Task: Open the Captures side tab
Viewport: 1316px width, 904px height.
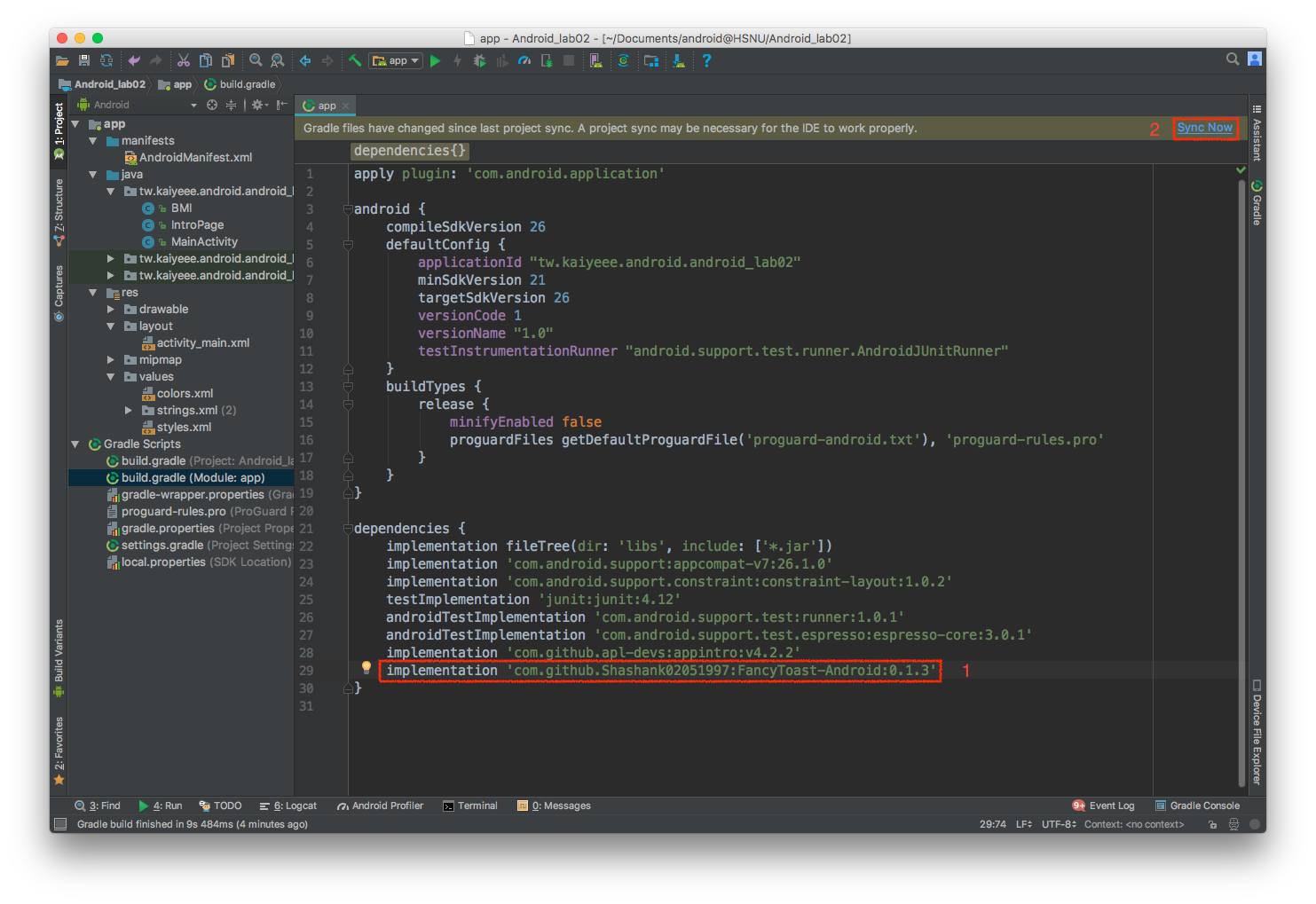Action: point(59,293)
